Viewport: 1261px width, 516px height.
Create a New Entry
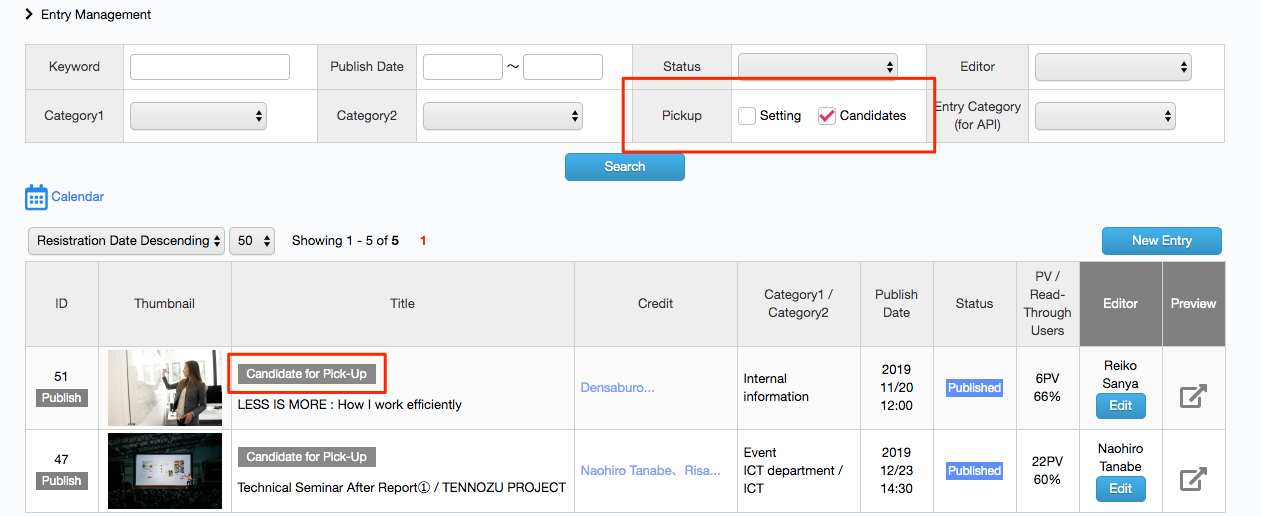pos(1162,241)
